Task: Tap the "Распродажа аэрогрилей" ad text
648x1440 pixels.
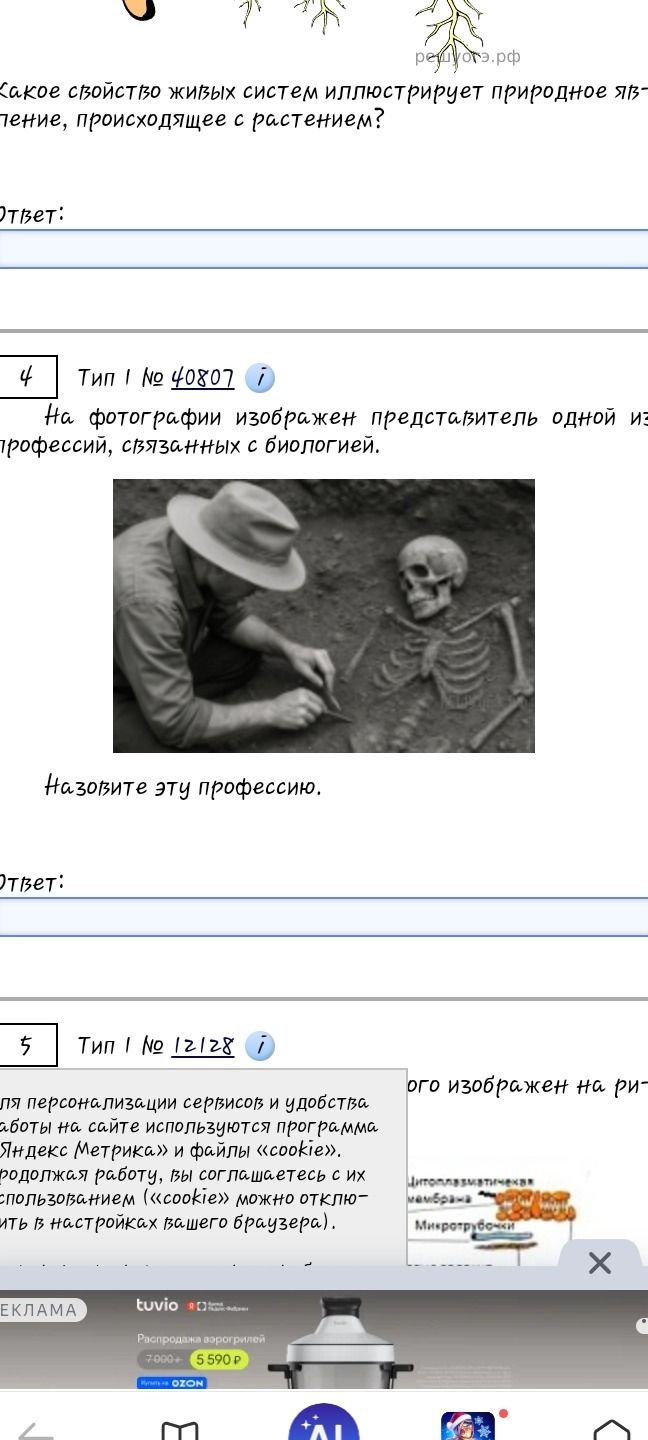Action: click(201, 1338)
